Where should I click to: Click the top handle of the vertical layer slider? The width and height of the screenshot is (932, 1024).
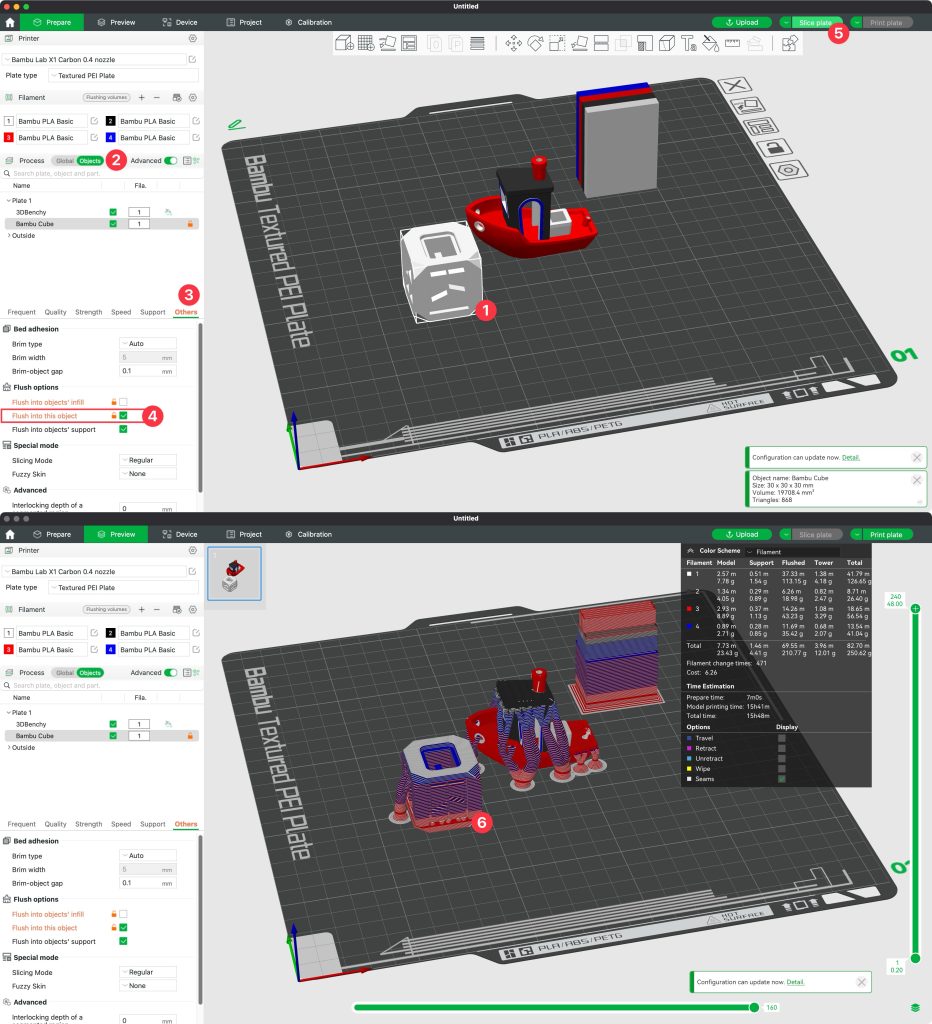coord(915,608)
